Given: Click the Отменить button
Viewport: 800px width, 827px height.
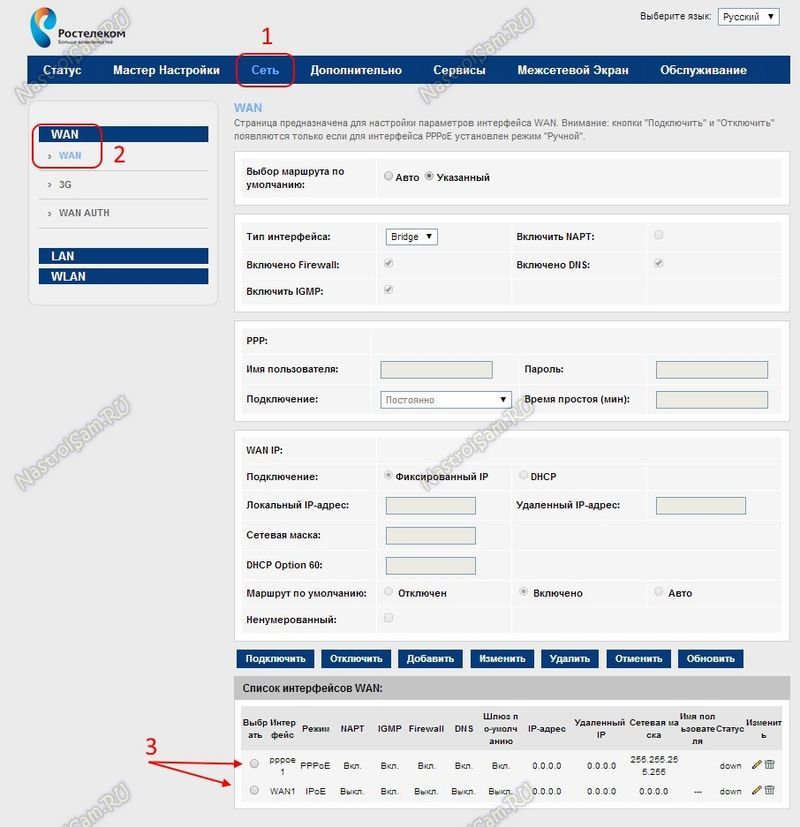Looking at the screenshot, I should [639, 659].
